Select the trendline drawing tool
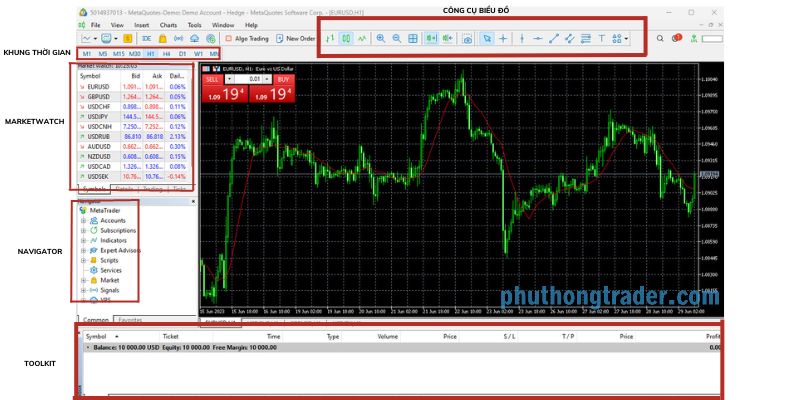This screenshot has width=800, height=400. pos(554,38)
